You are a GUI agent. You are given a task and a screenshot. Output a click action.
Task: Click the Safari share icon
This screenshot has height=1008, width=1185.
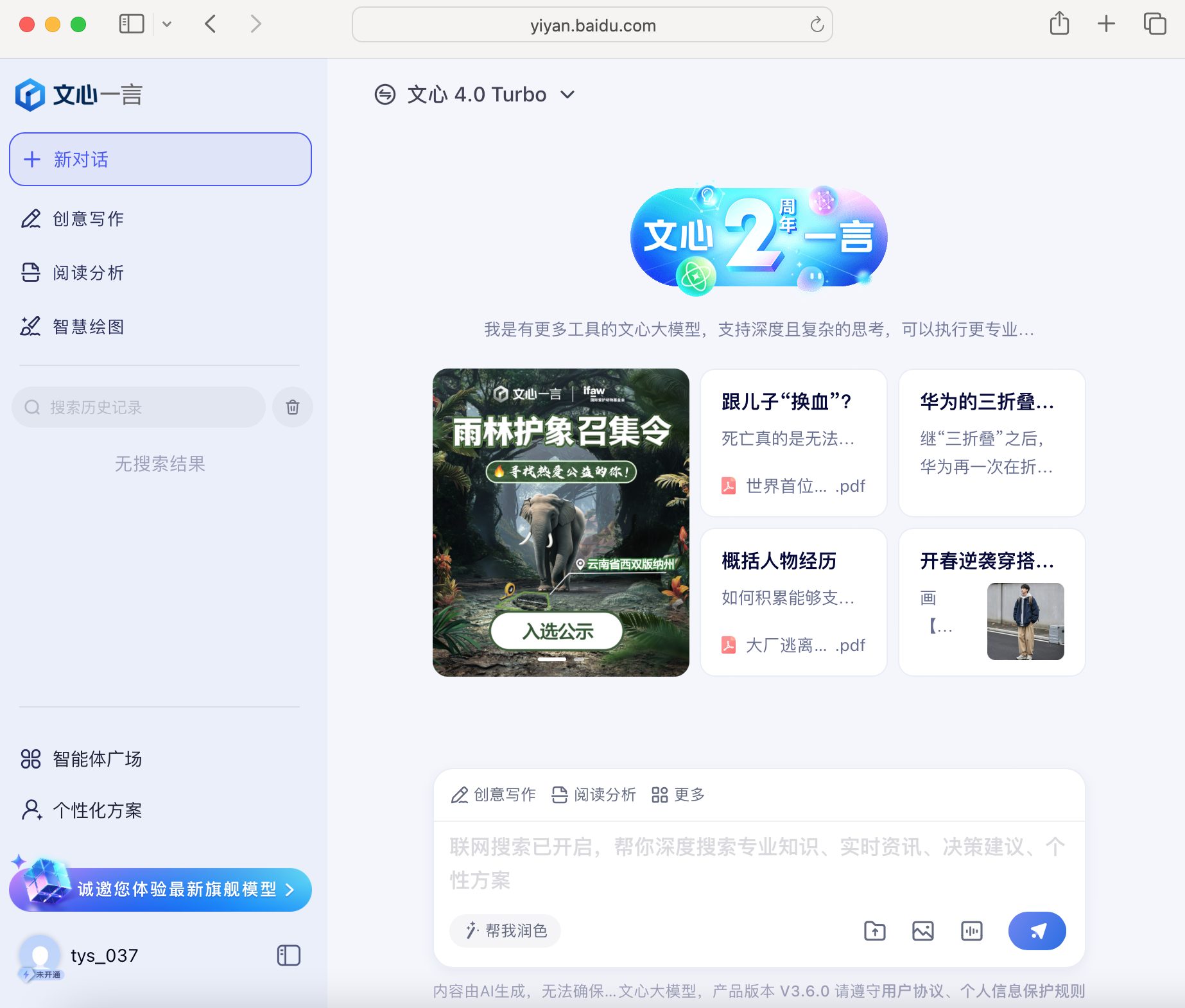click(x=1059, y=24)
